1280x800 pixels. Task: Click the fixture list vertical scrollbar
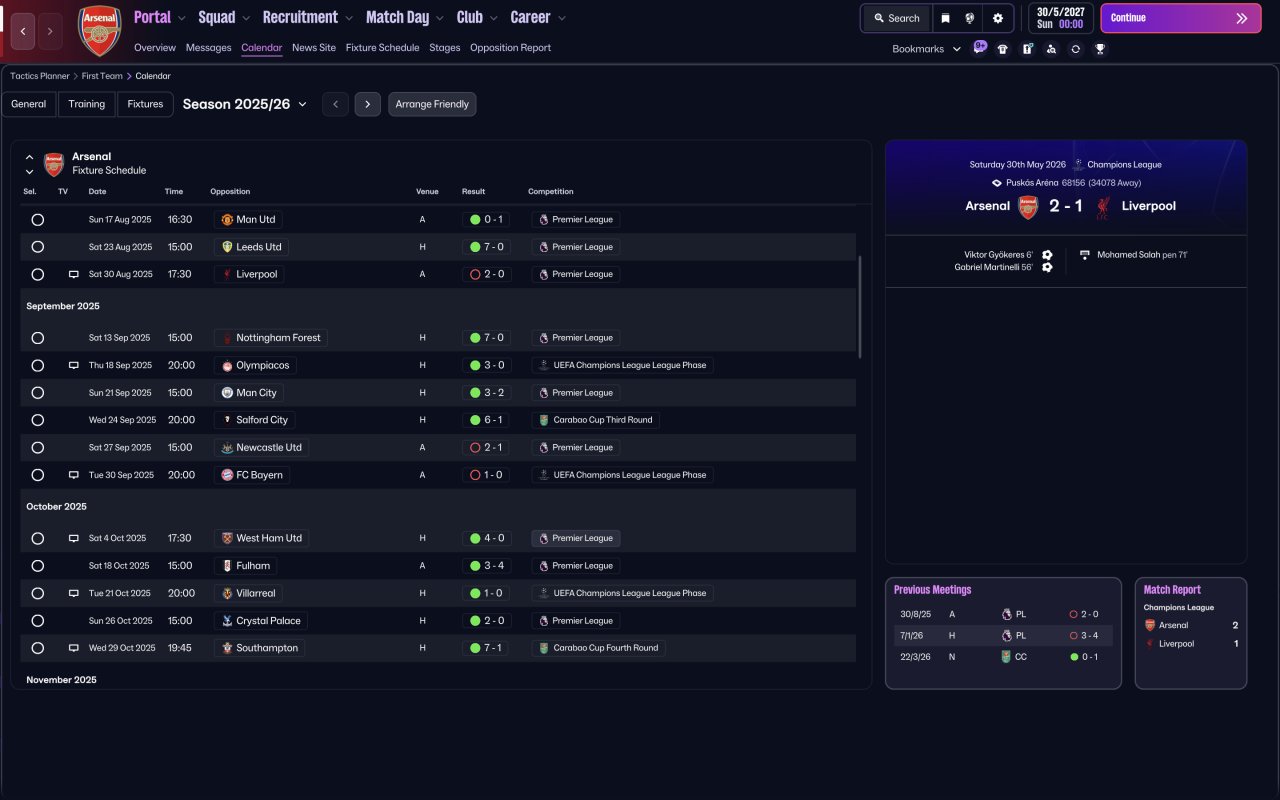(x=860, y=307)
